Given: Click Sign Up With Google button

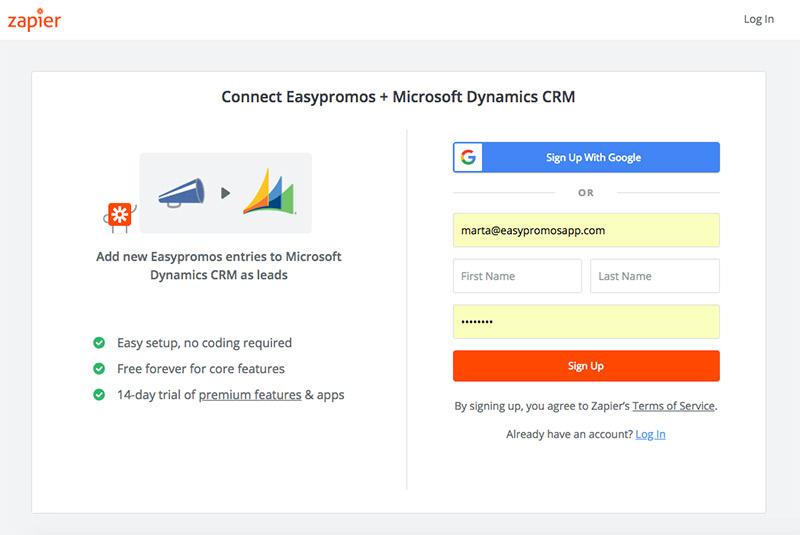Looking at the screenshot, I should 586,157.
